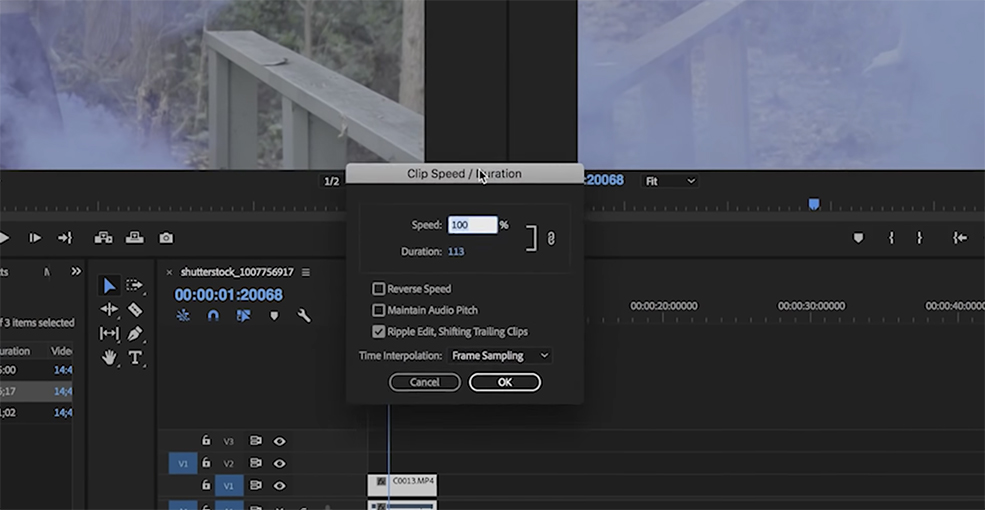
Task: Enable the Reverse Speed checkbox
Action: point(379,289)
